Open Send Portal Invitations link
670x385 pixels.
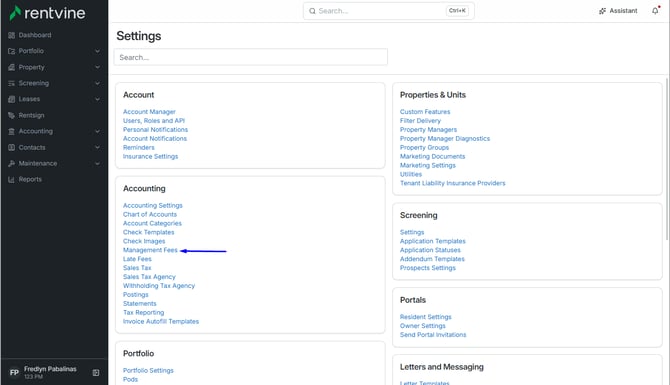click(x=433, y=335)
